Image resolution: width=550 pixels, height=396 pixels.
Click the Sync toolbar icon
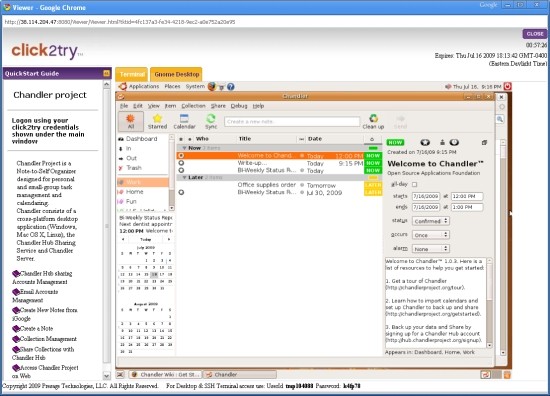pos(211,121)
